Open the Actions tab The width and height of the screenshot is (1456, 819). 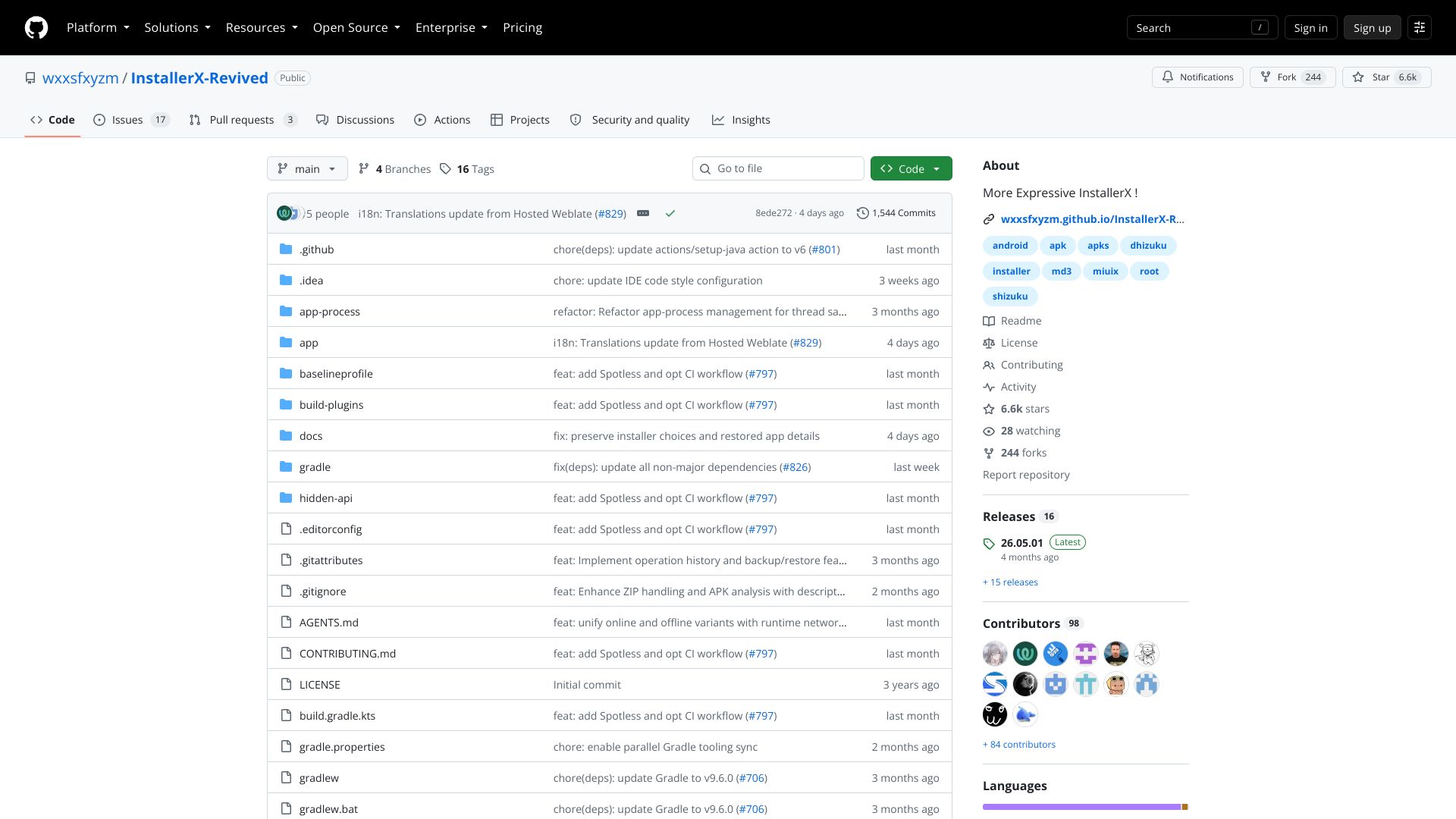442,120
